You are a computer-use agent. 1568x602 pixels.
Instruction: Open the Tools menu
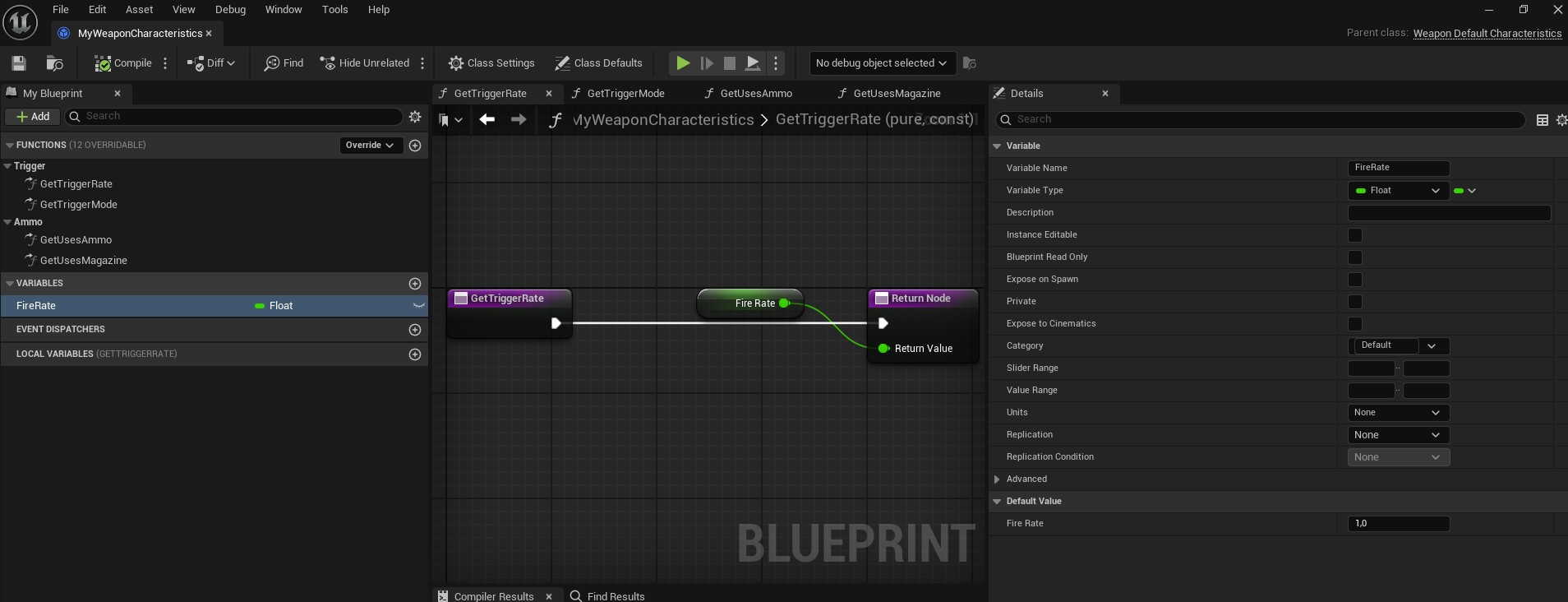[335, 10]
